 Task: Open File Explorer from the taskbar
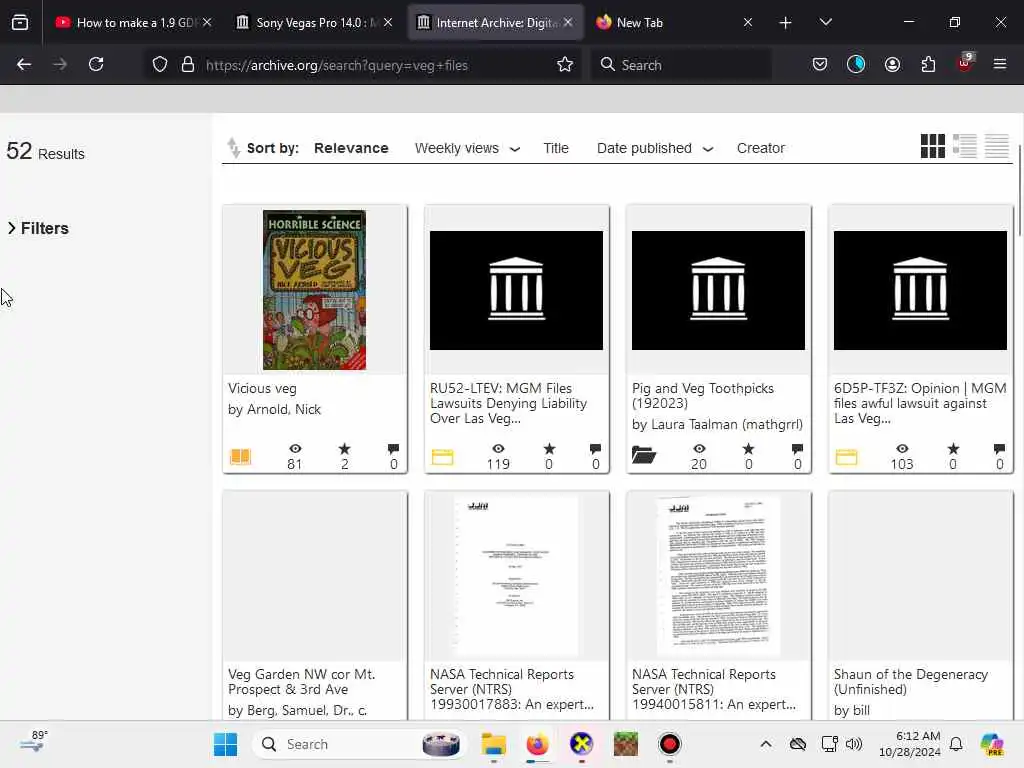click(x=494, y=744)
